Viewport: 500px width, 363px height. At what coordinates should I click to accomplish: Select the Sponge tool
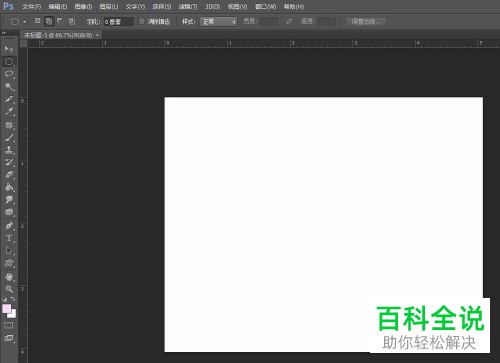[9, 212]
